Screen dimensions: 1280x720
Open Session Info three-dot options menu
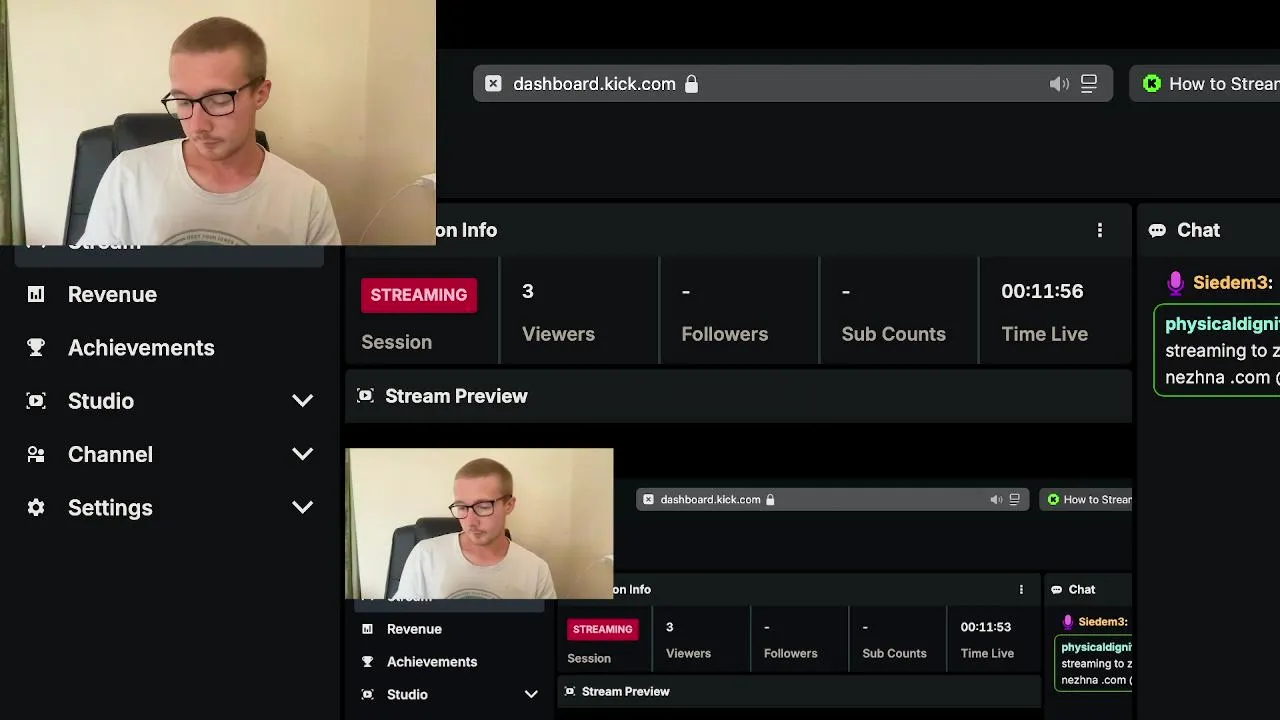pos(1100,230)
